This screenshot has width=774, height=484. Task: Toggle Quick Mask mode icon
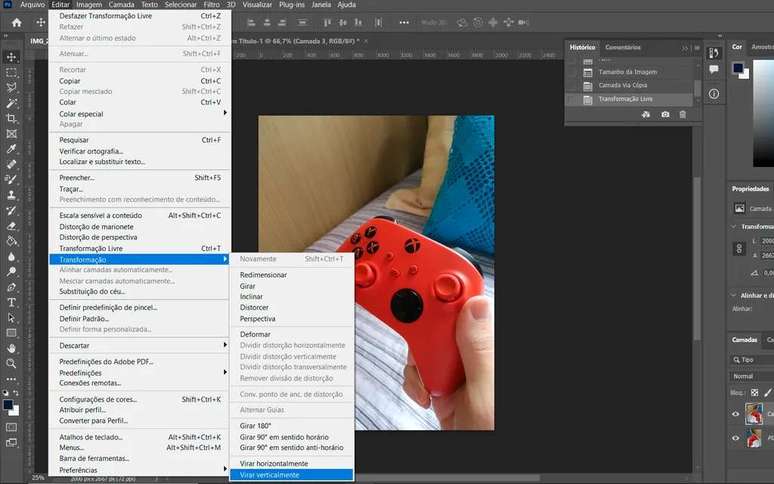(x=11, y=427)
